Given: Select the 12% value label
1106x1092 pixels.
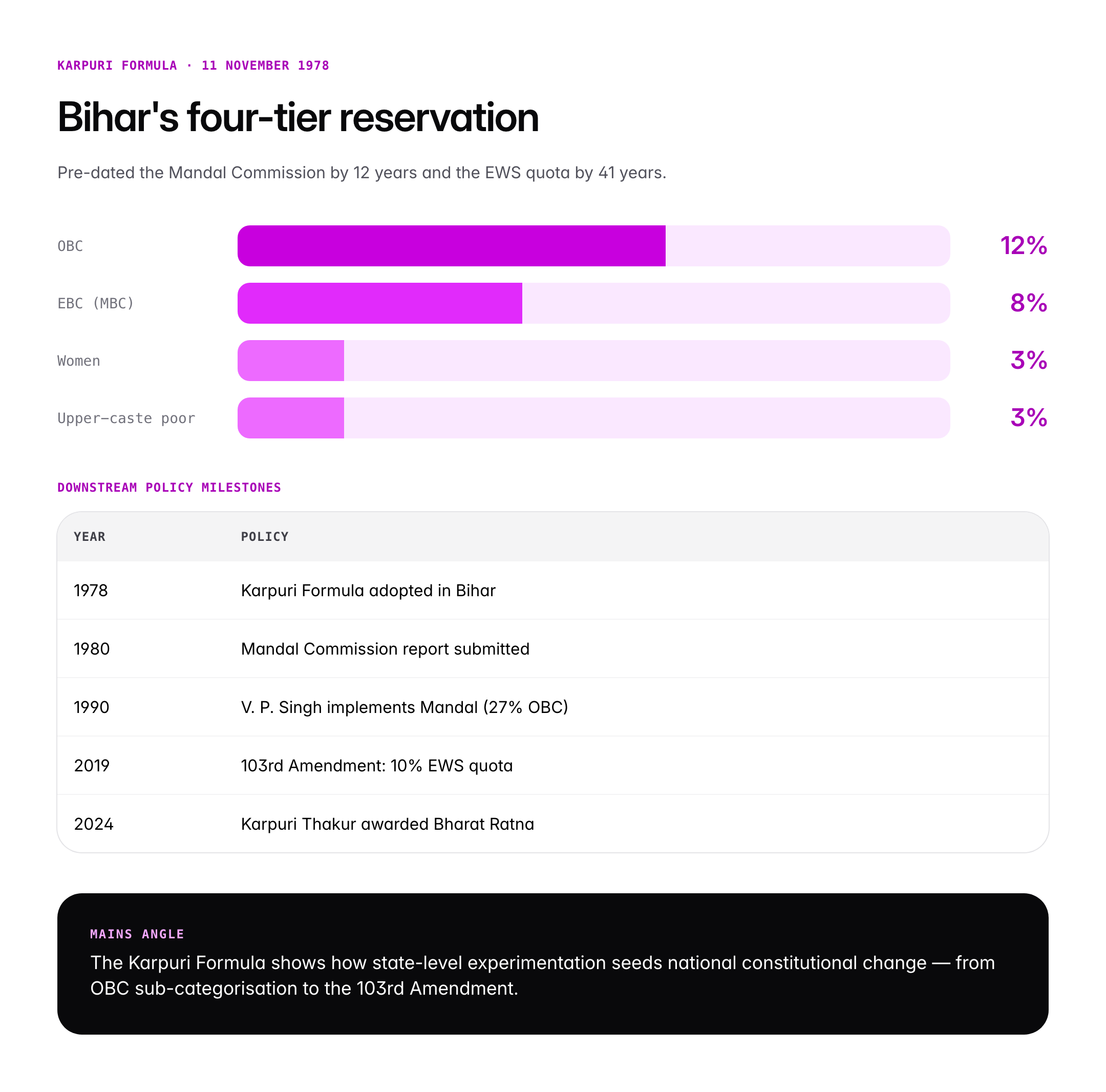Looking at the screenshot, I should pyautogui.click(x=1023, y=246).
